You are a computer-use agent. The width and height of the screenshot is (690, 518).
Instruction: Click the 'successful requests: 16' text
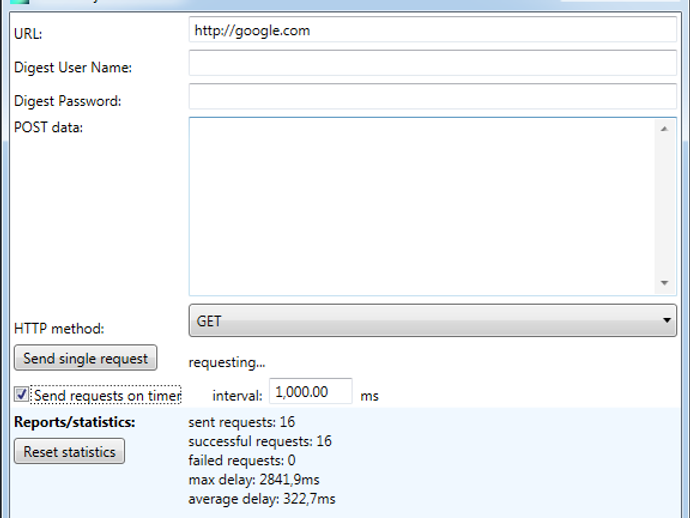point(260,441)
